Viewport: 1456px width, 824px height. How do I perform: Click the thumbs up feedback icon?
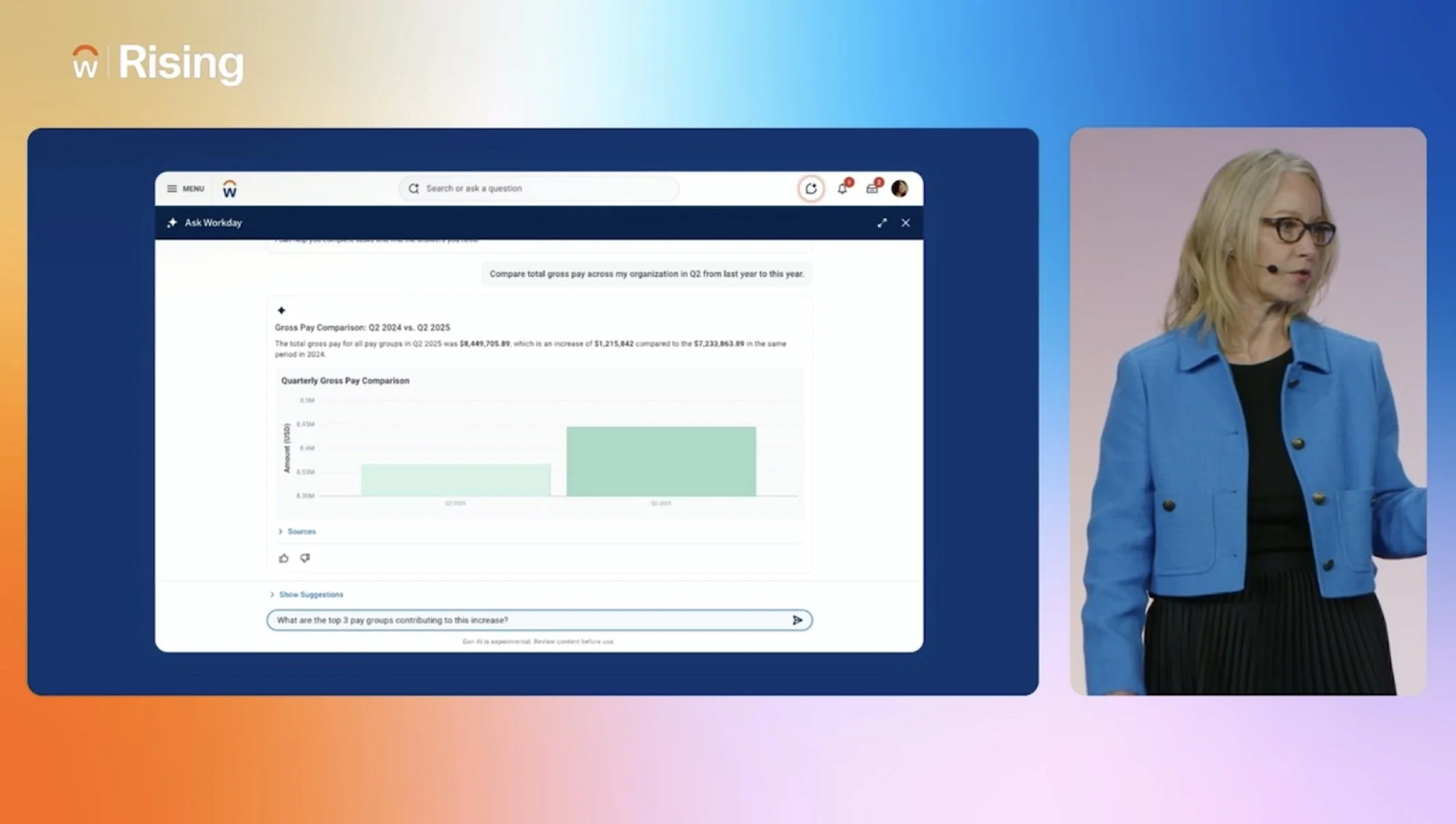284,558
